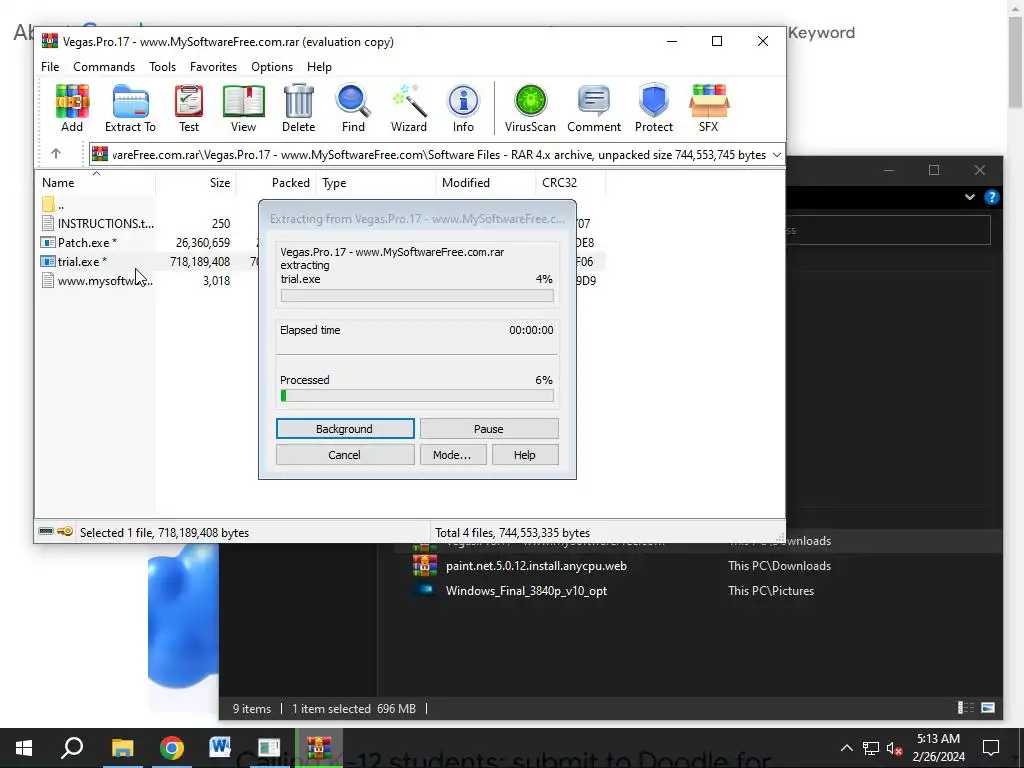Click the key password icon in status bar

[x=65, y=532]
